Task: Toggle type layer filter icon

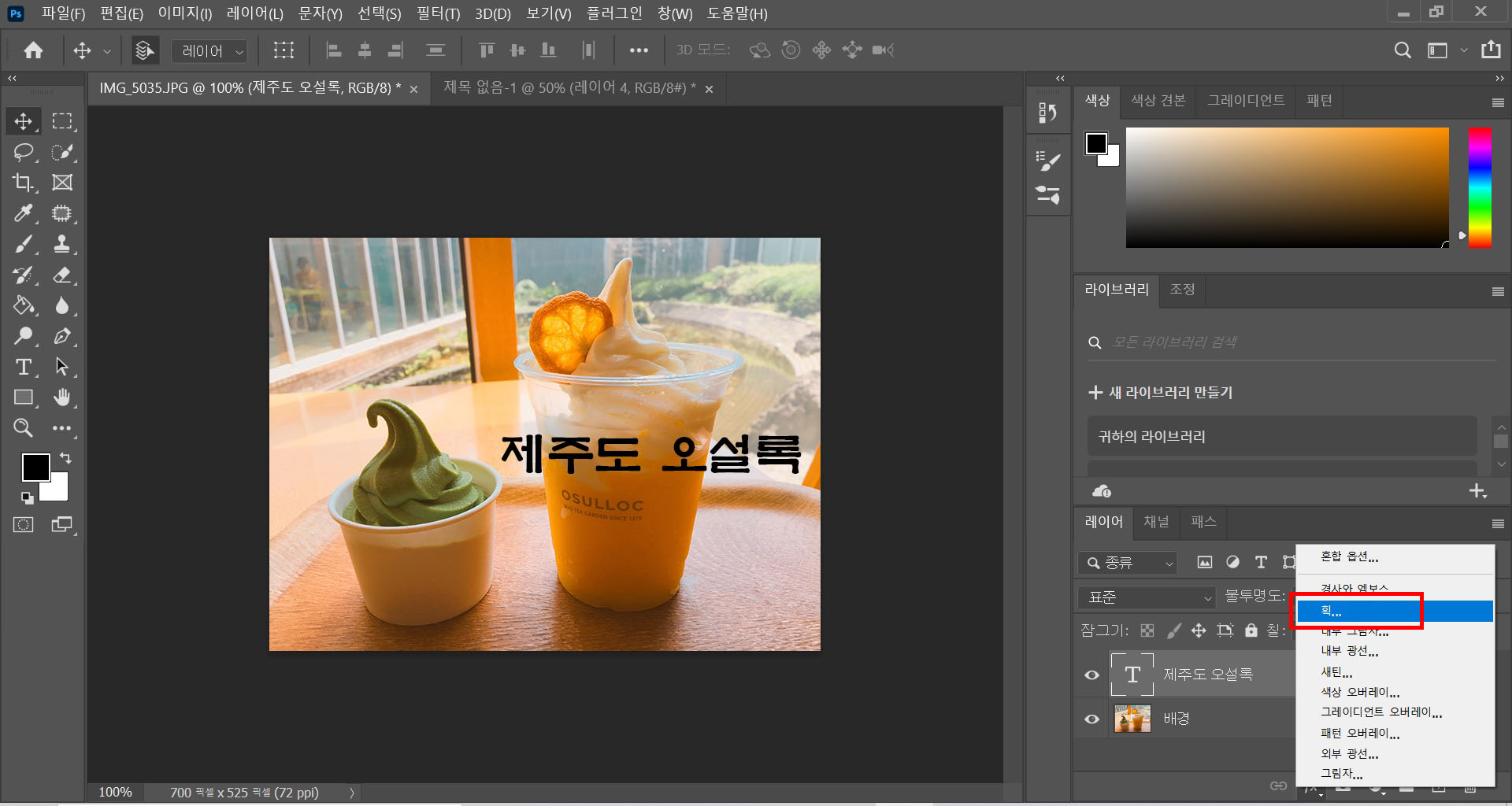Action: coord(1261,562)
